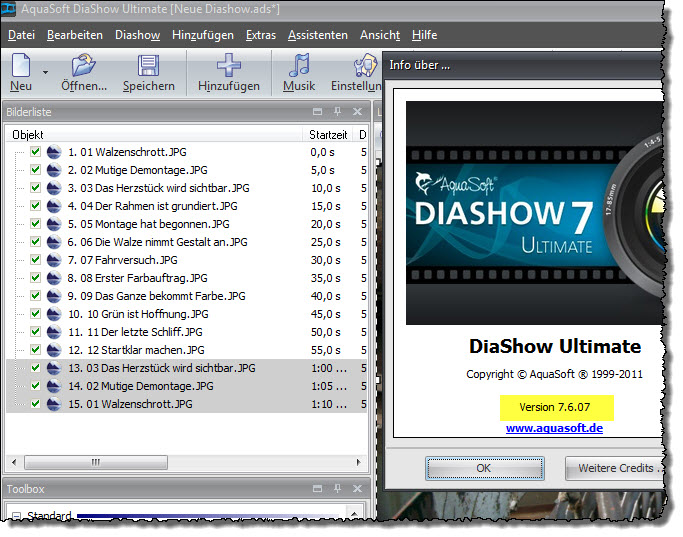683x537 pixels.
Task: Pin the Toolbox panel
Action: tap(338, 489)
